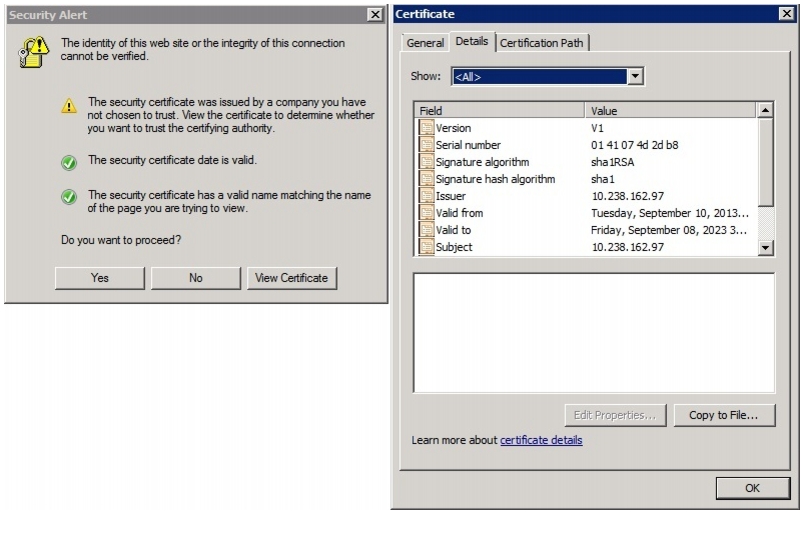Click the Subject row icon
Viewport: 802px width, 544px height.
point(426,246)
